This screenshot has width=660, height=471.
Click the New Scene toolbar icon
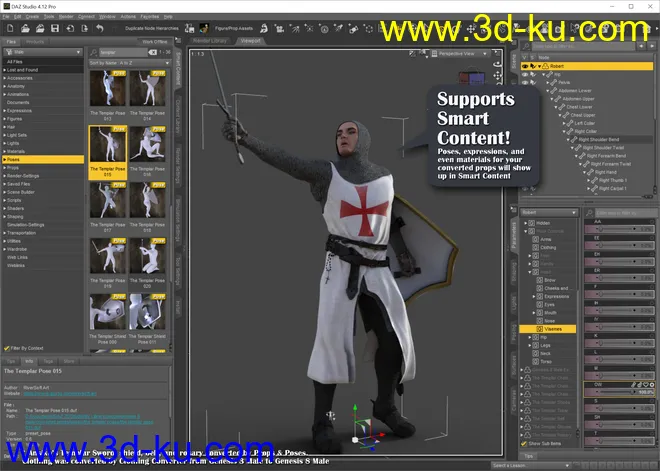[x=10, y=29]
